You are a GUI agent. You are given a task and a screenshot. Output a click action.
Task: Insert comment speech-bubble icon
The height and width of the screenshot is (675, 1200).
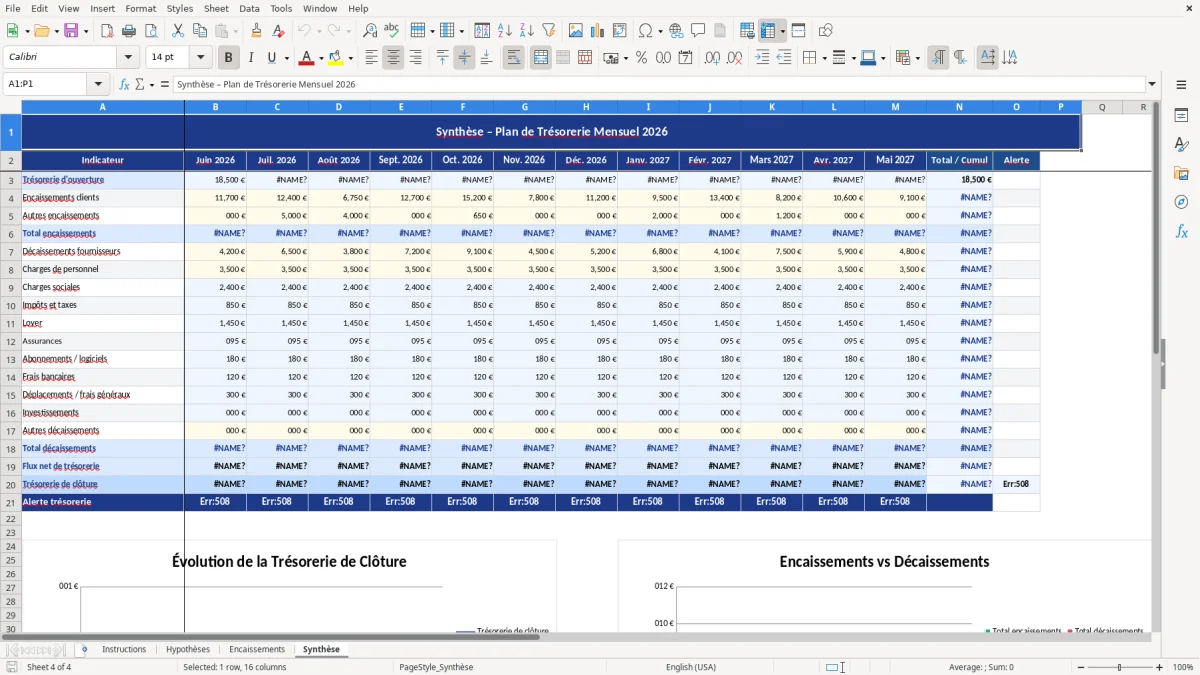coord(698,31)
